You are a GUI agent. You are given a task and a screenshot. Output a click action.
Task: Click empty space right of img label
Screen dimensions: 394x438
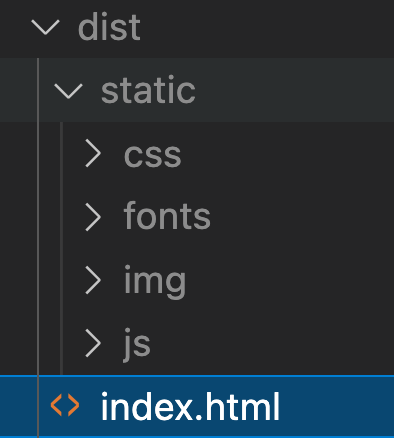[290, 280]
